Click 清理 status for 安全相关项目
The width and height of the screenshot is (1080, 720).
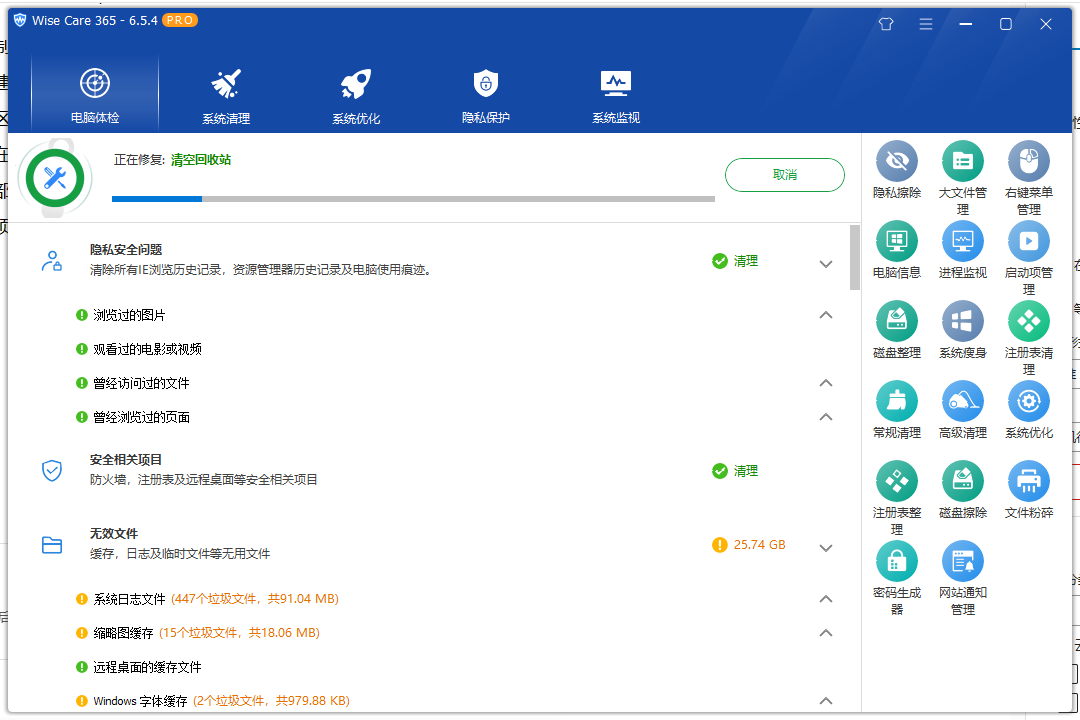click(736, 471)
